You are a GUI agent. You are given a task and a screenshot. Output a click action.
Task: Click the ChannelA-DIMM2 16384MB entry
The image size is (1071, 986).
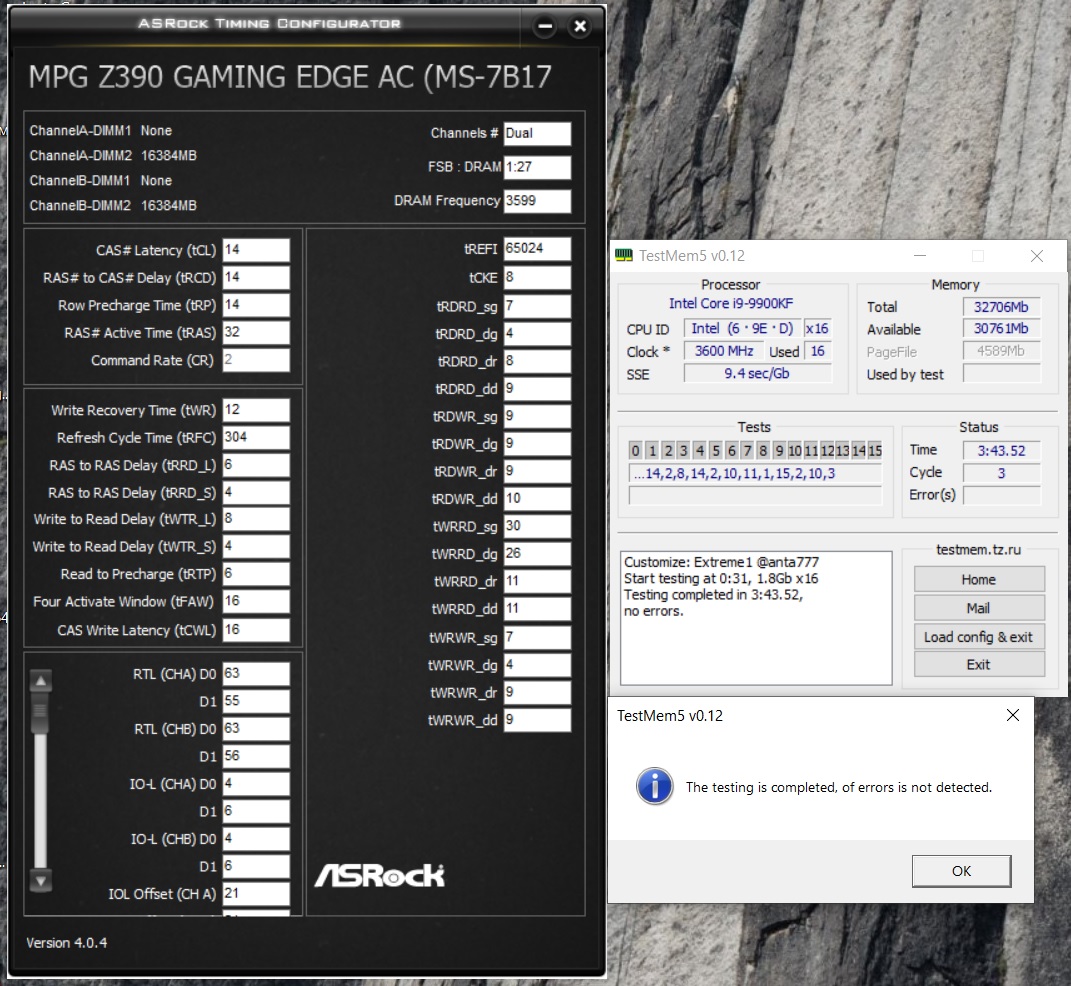[x=113, y=156]
